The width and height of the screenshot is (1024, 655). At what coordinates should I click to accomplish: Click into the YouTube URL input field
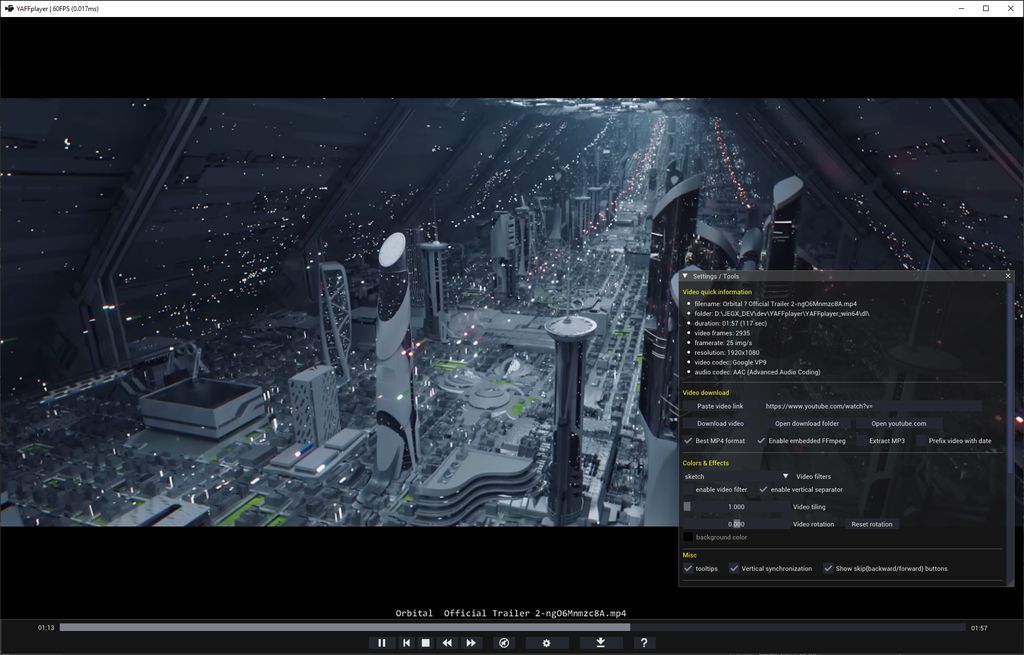pyautogui.click(x=871, y=406)
